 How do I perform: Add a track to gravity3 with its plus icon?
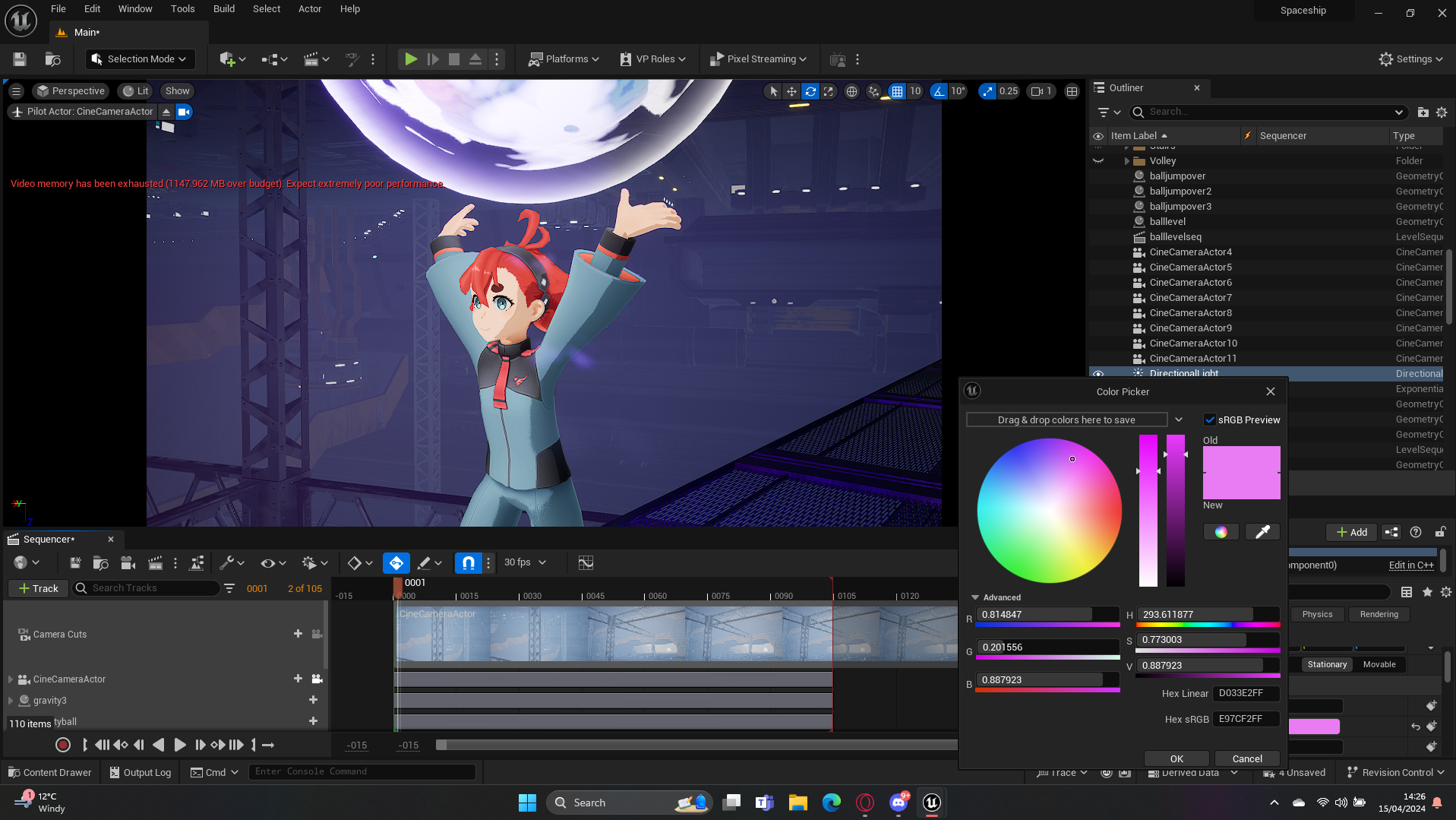(313, 700)
